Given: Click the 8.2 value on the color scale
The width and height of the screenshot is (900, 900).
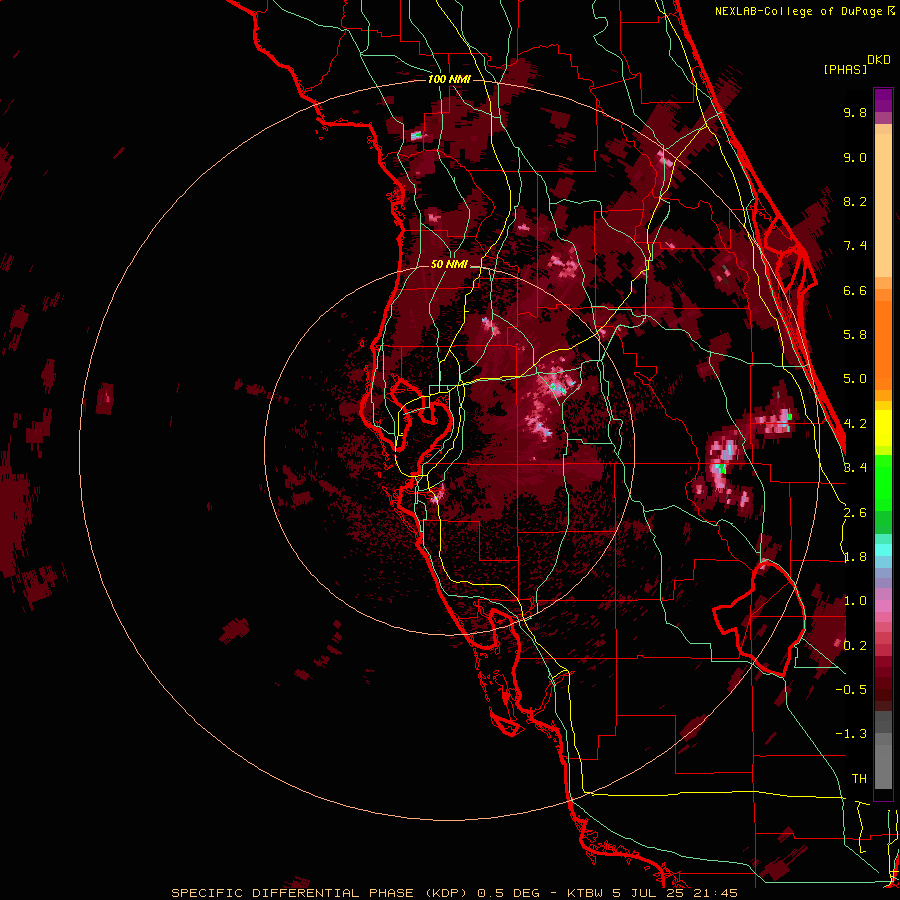Looking at the screenshot, I should click(855, 201).
